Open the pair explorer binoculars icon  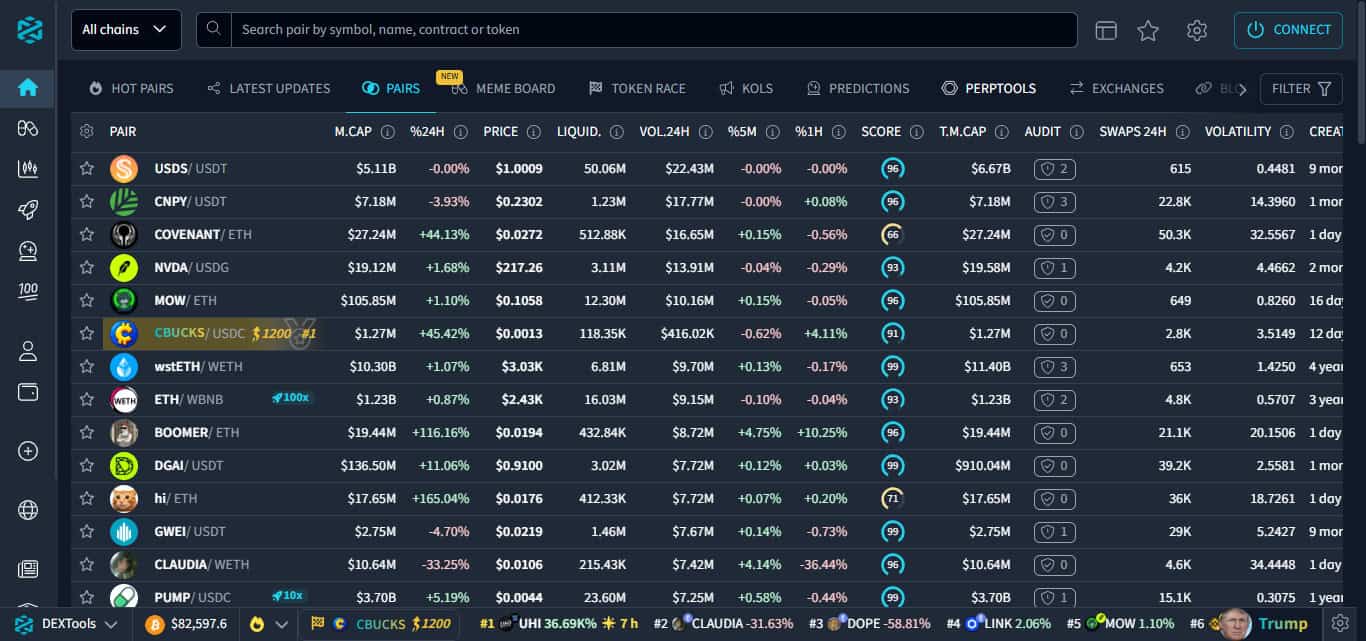click(28, 128)
